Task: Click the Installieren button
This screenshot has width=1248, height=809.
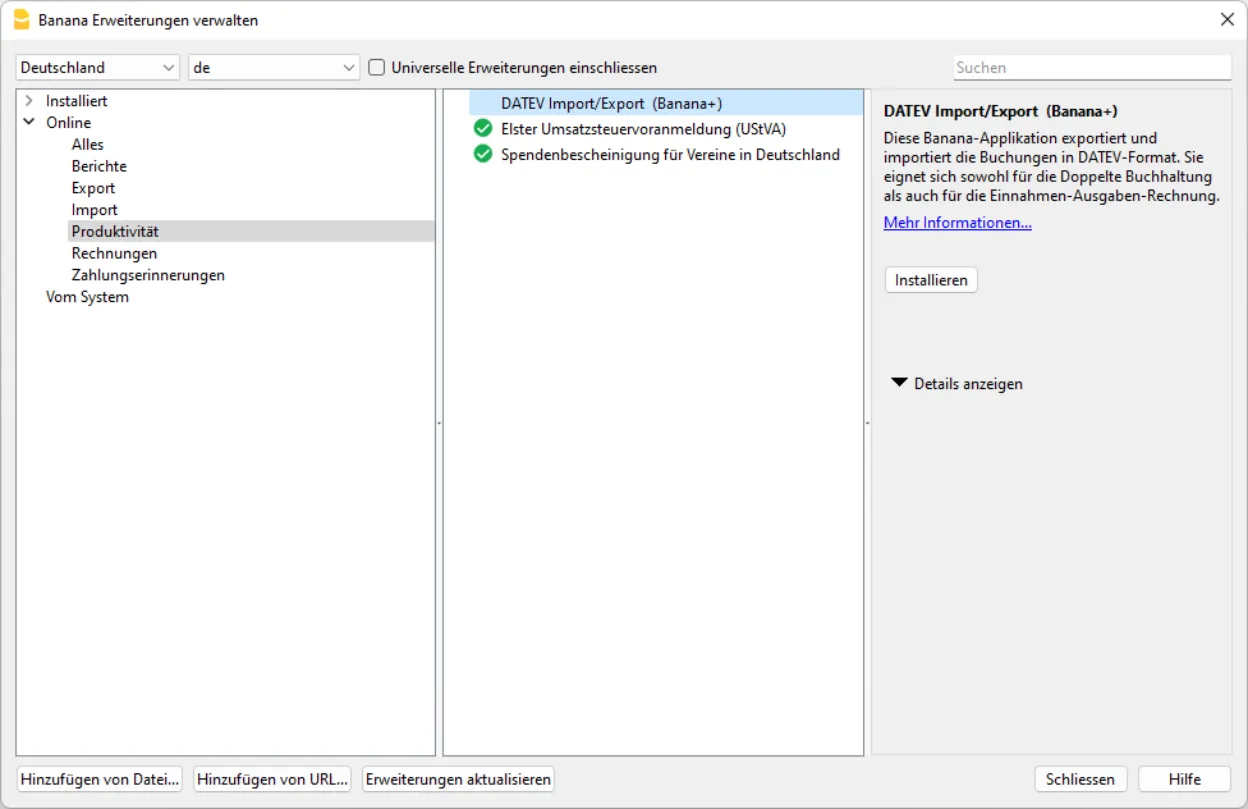Action: click(930, 280)
